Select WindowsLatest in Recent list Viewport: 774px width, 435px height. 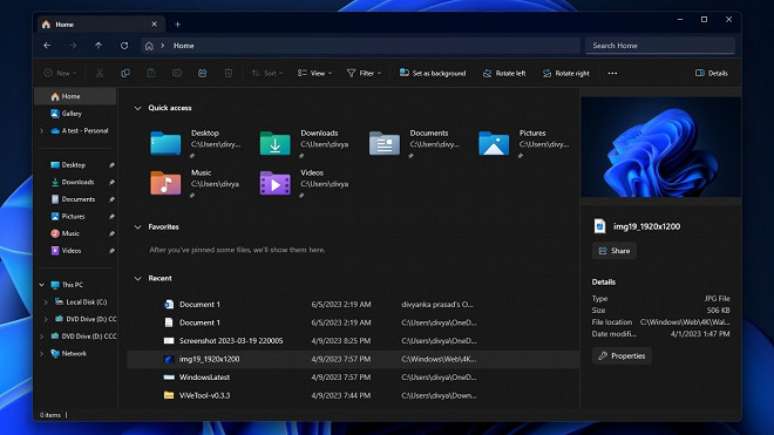353,377
